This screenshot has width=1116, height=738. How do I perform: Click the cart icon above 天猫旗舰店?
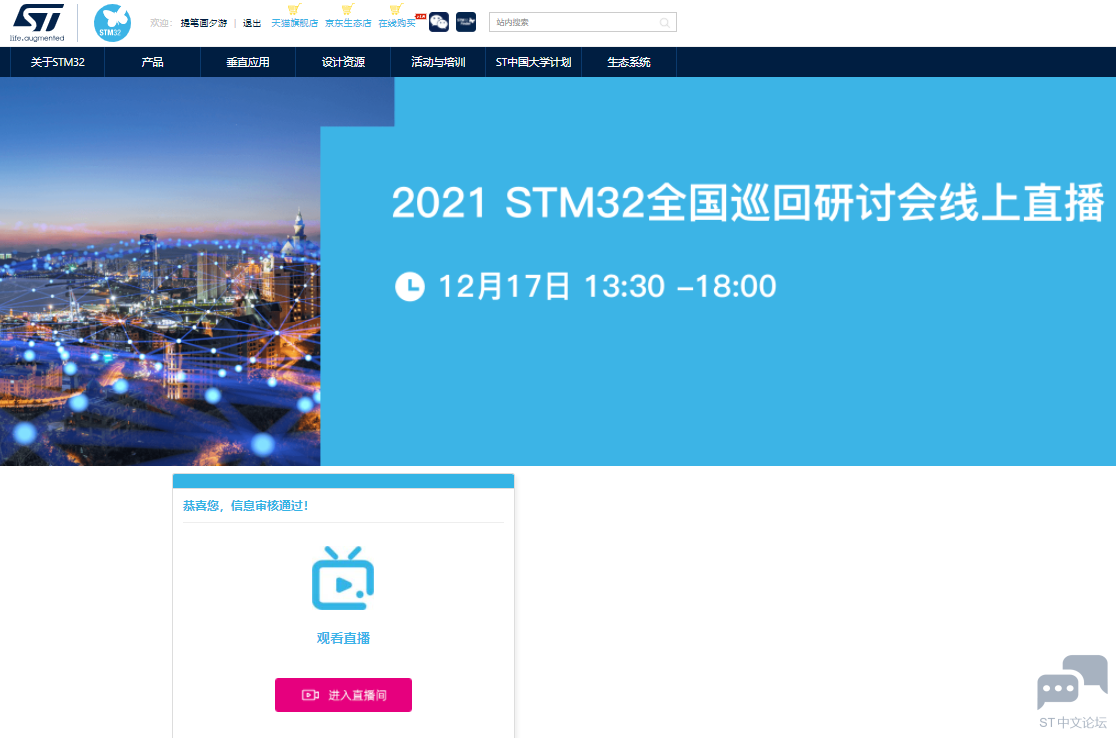coord(294,9)
